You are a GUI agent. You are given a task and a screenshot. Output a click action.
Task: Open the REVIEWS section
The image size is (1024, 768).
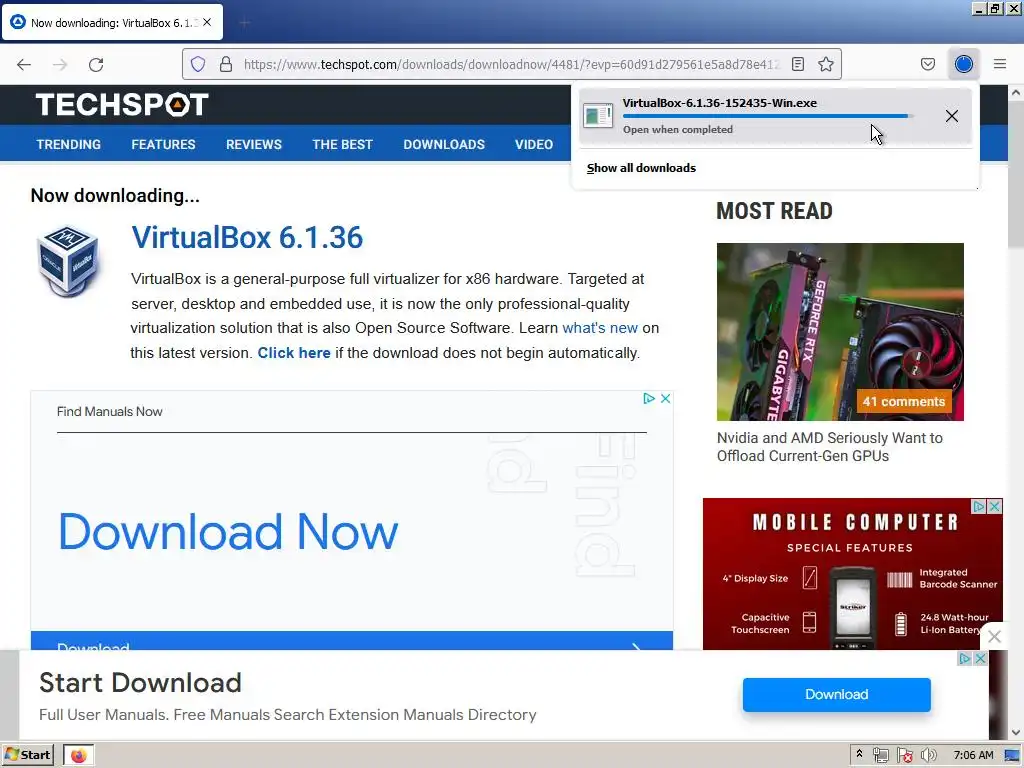[x=254, y=144]
